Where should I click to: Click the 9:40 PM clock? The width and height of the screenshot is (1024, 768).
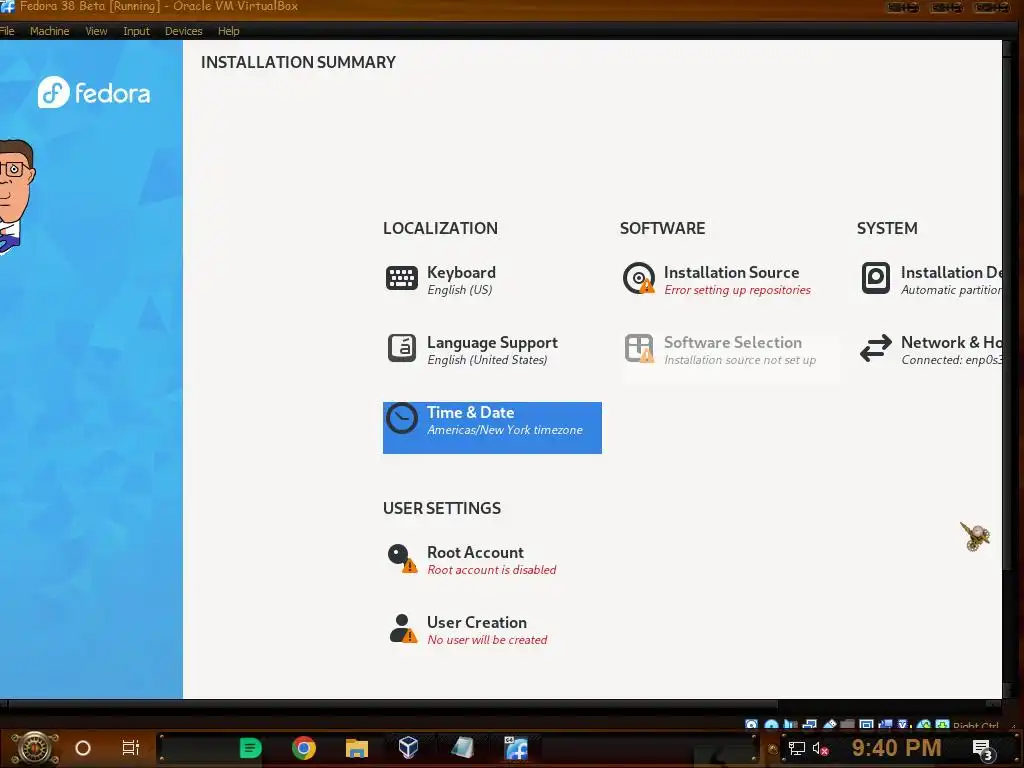(x=896, y=748)
